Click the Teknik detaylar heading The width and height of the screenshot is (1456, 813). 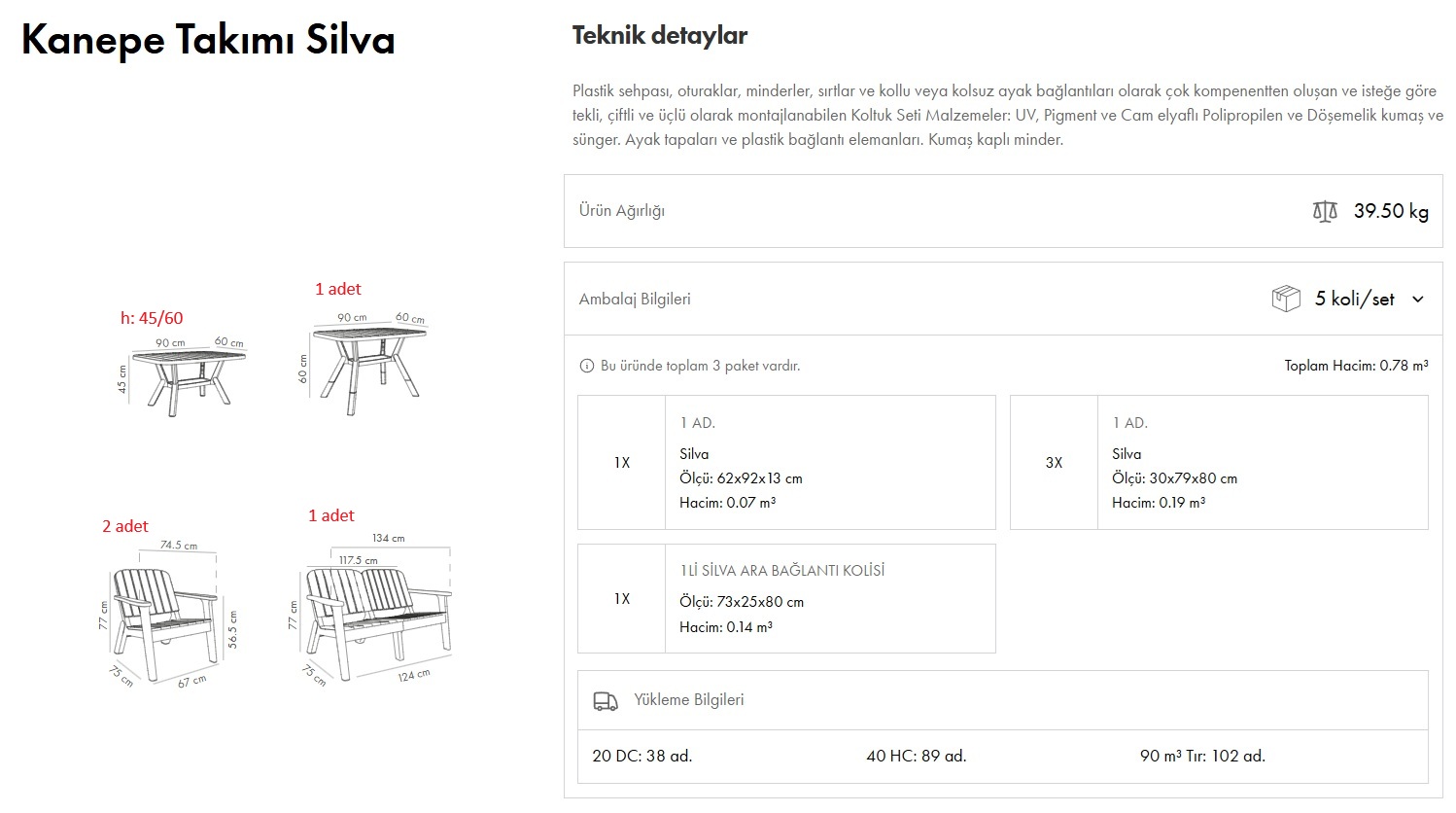(659, 36)
